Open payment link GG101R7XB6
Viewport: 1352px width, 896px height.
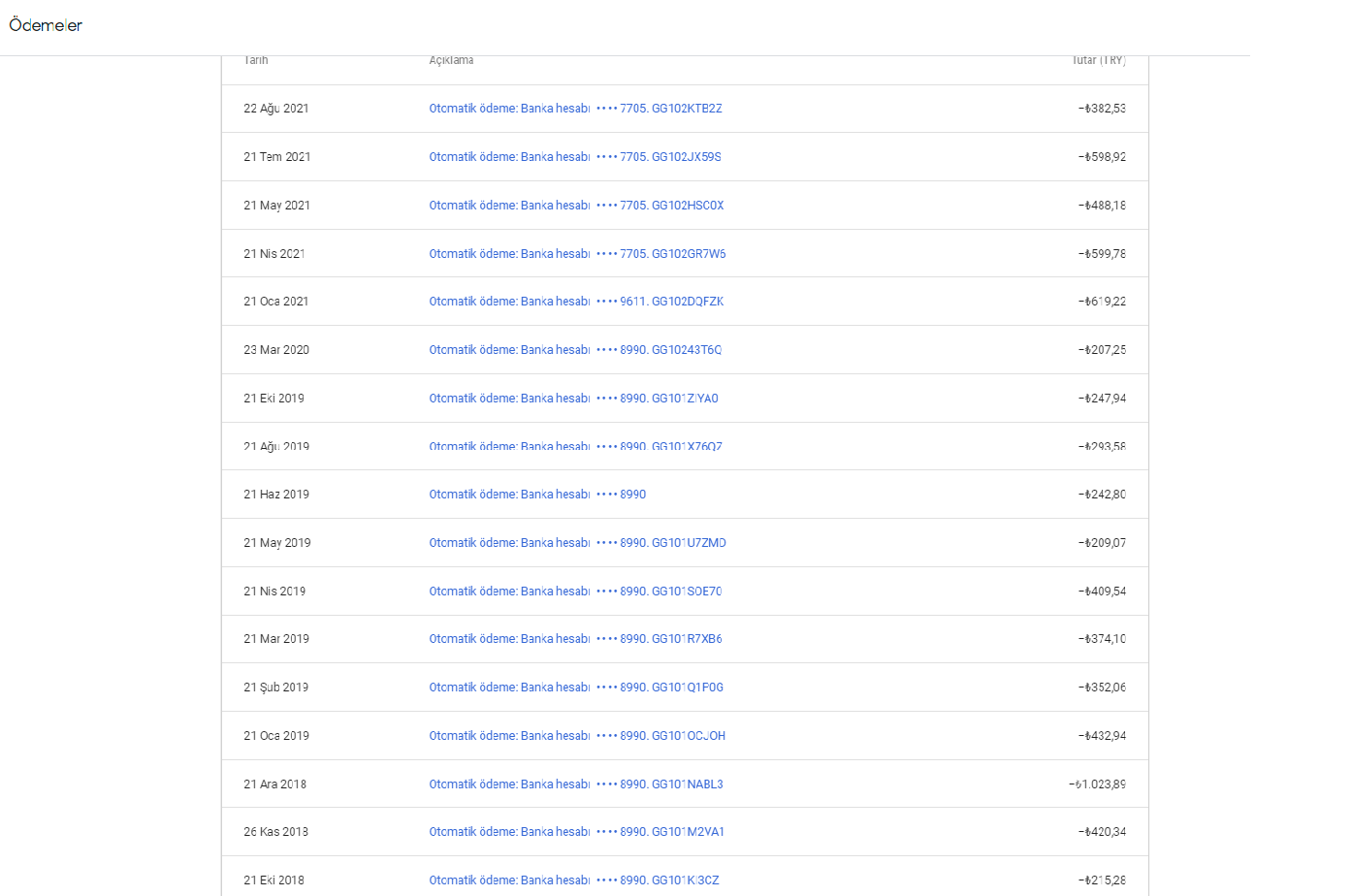[x=575, y=639]
